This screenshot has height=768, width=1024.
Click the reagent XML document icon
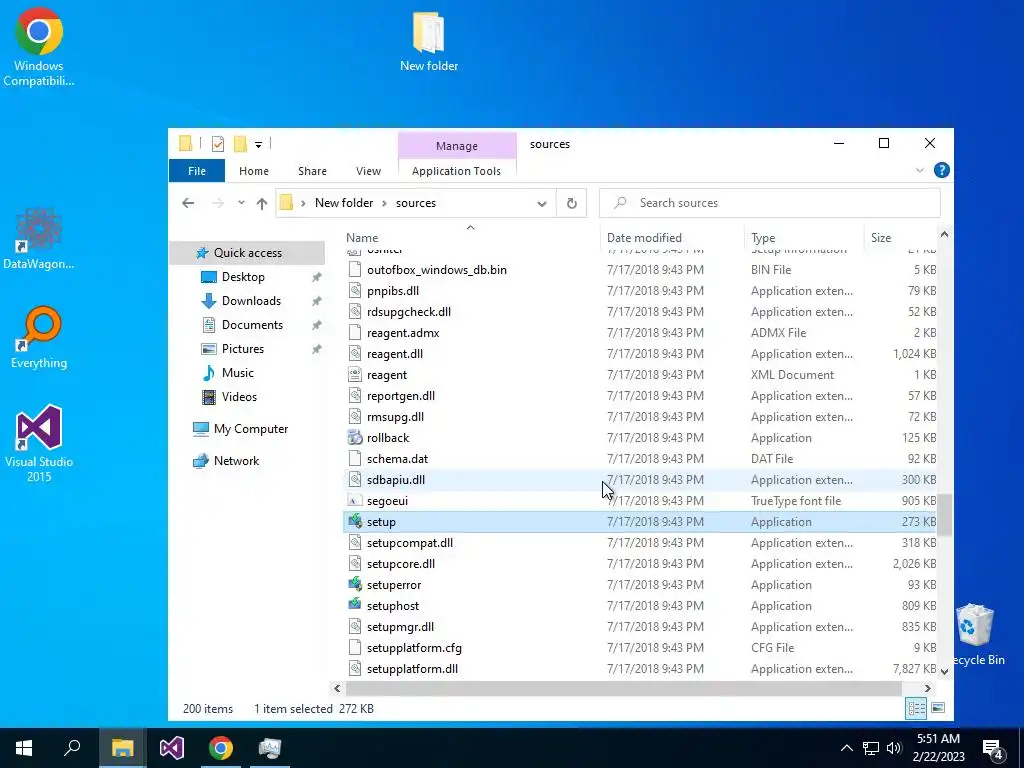[x=355, y=375]
